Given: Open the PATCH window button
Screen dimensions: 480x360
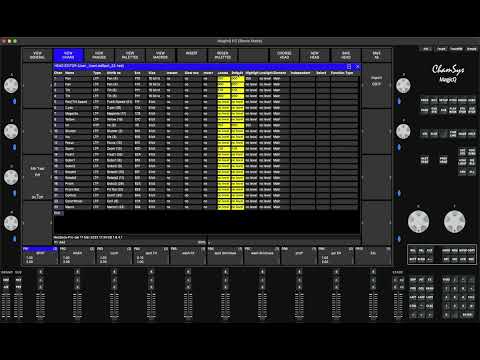Looking at the screenshot, I should (453, 100).
